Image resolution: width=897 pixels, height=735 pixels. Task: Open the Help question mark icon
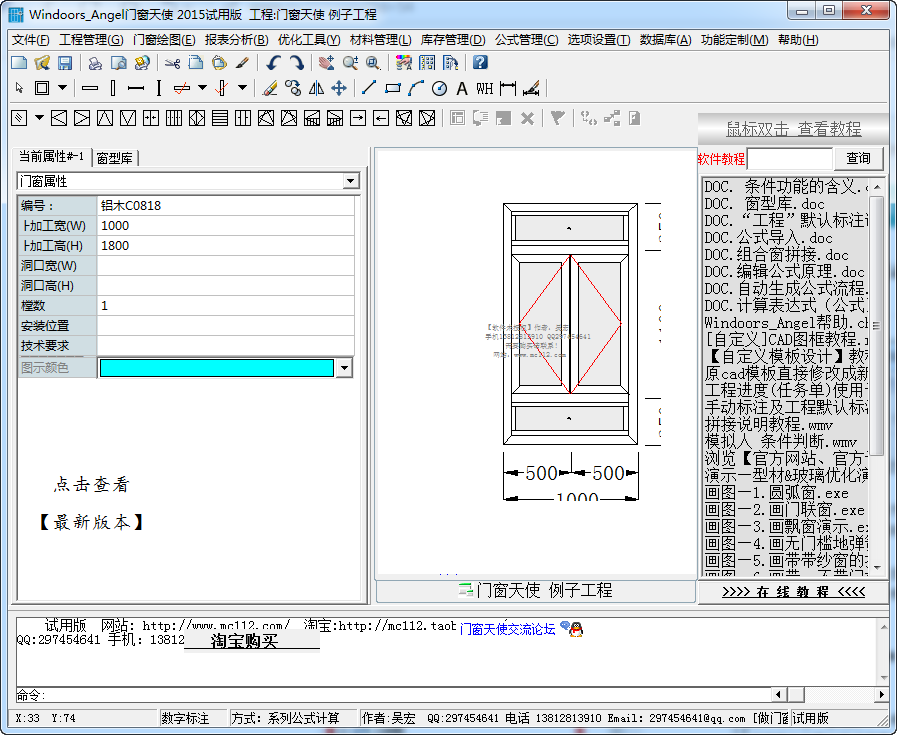click(480, 63)
